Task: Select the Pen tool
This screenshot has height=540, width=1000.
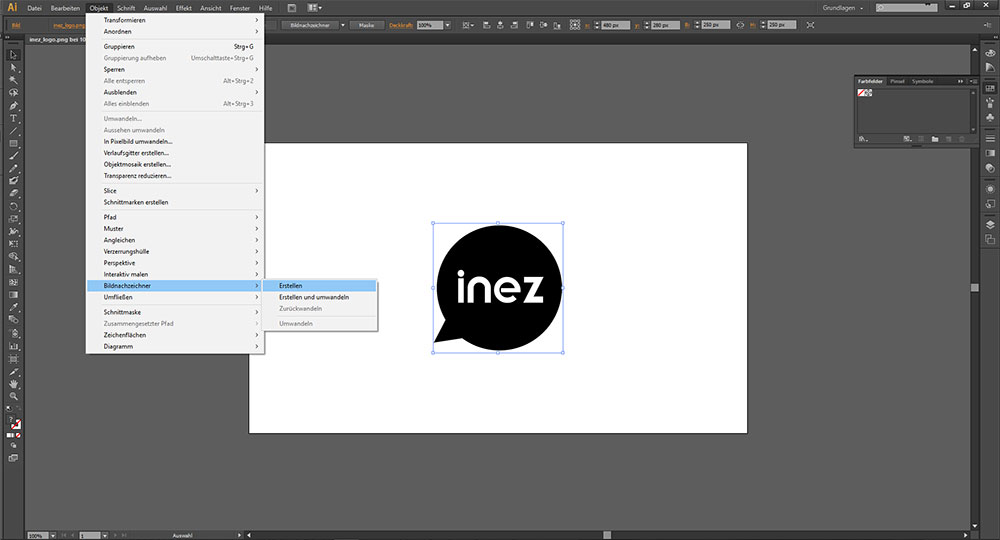Action: 13,106
